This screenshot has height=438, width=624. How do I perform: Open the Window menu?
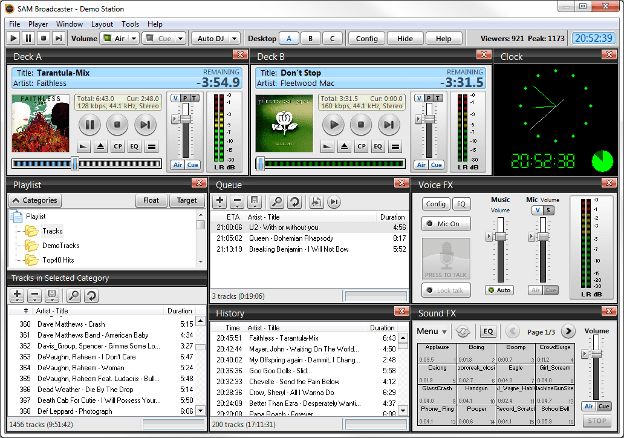69,24
